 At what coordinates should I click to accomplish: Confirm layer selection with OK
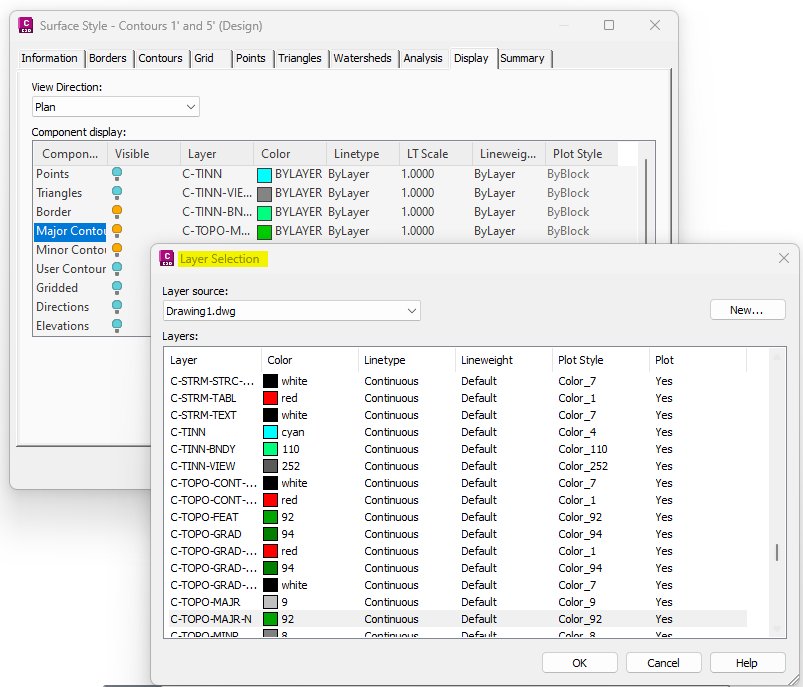point(579,662)
